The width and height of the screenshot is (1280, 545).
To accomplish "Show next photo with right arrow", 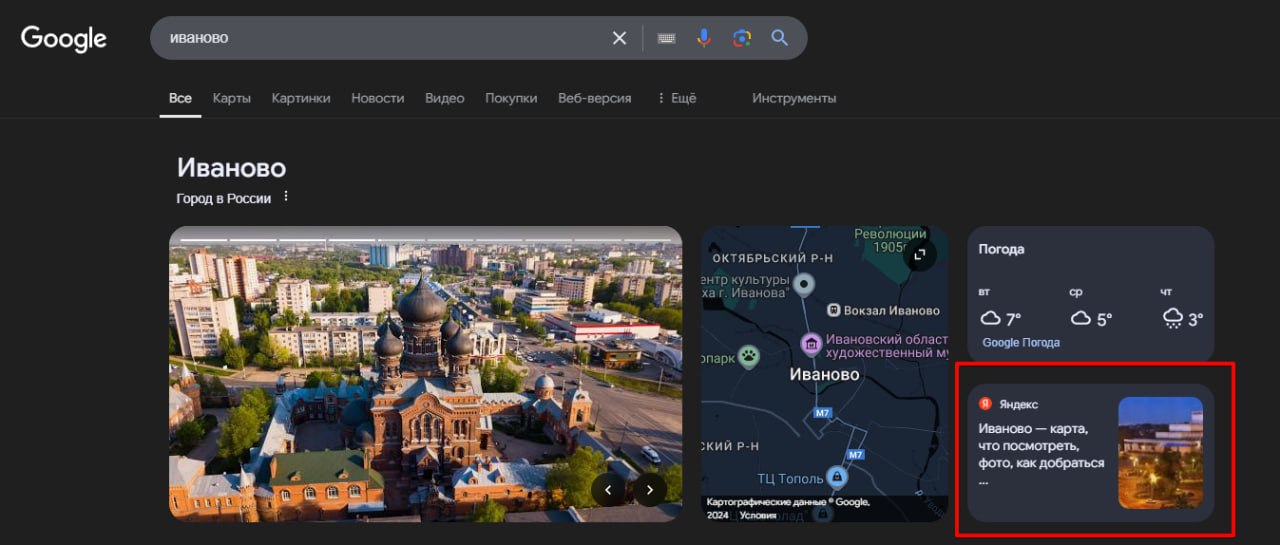I will 651,490.
